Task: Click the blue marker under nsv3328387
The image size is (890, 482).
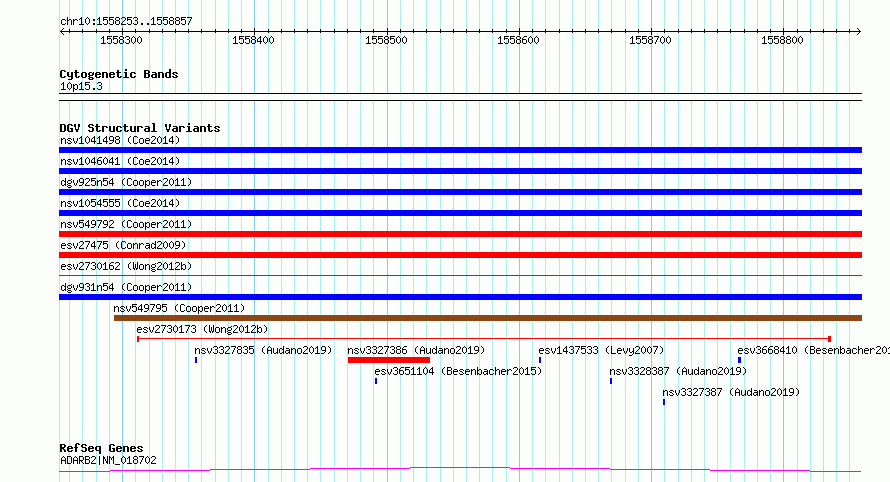Action: pyautogui.click(x=611, y=381)
